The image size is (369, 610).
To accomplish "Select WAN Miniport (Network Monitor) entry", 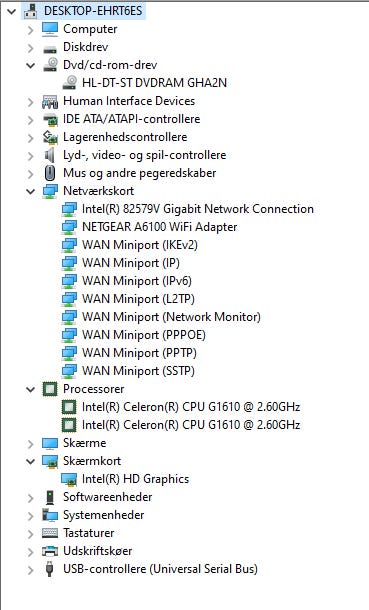I will click(171, 317).
